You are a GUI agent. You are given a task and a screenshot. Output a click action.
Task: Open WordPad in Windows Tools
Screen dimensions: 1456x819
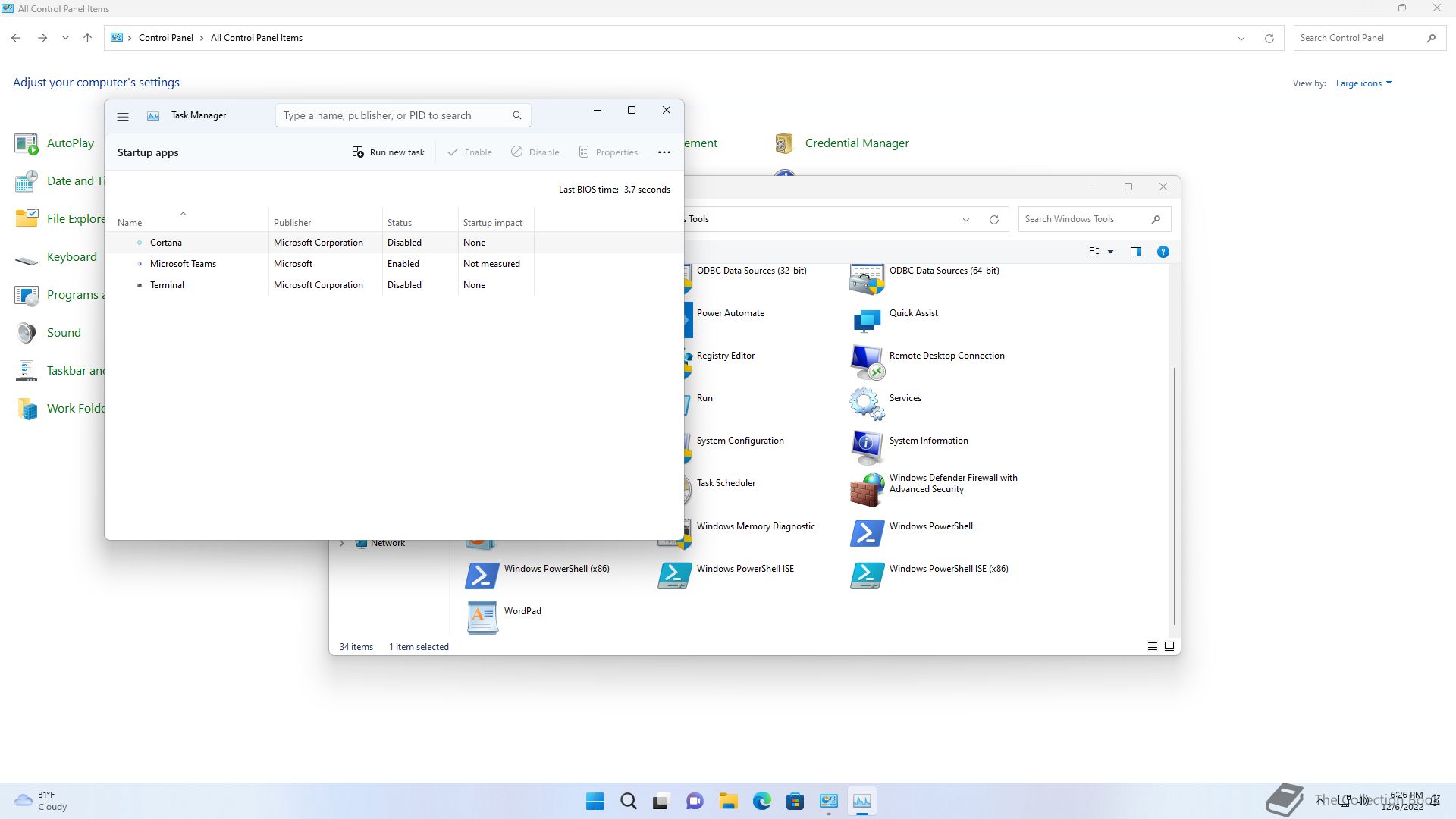coord(504,618)
